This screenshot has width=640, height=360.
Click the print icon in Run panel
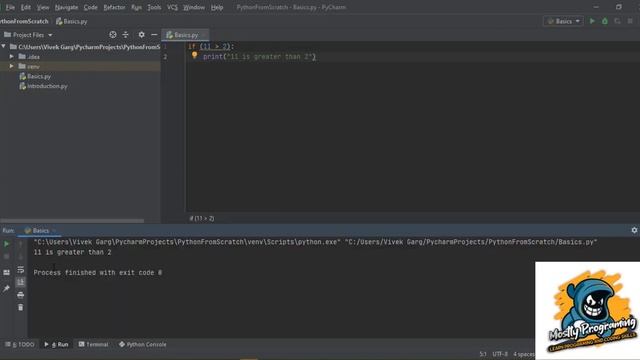point(20,295)
